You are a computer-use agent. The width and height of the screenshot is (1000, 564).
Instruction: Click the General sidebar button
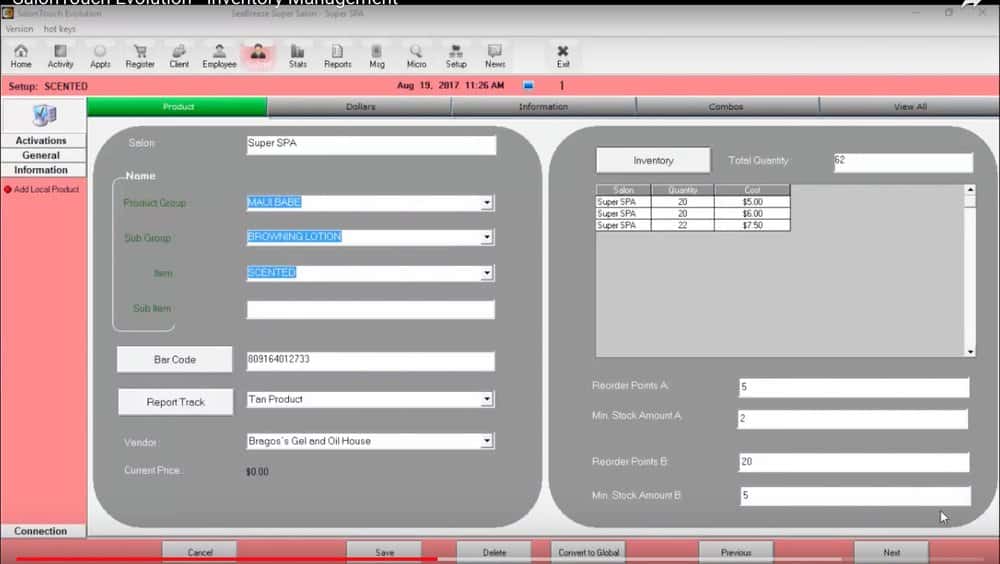coord(43,155)
